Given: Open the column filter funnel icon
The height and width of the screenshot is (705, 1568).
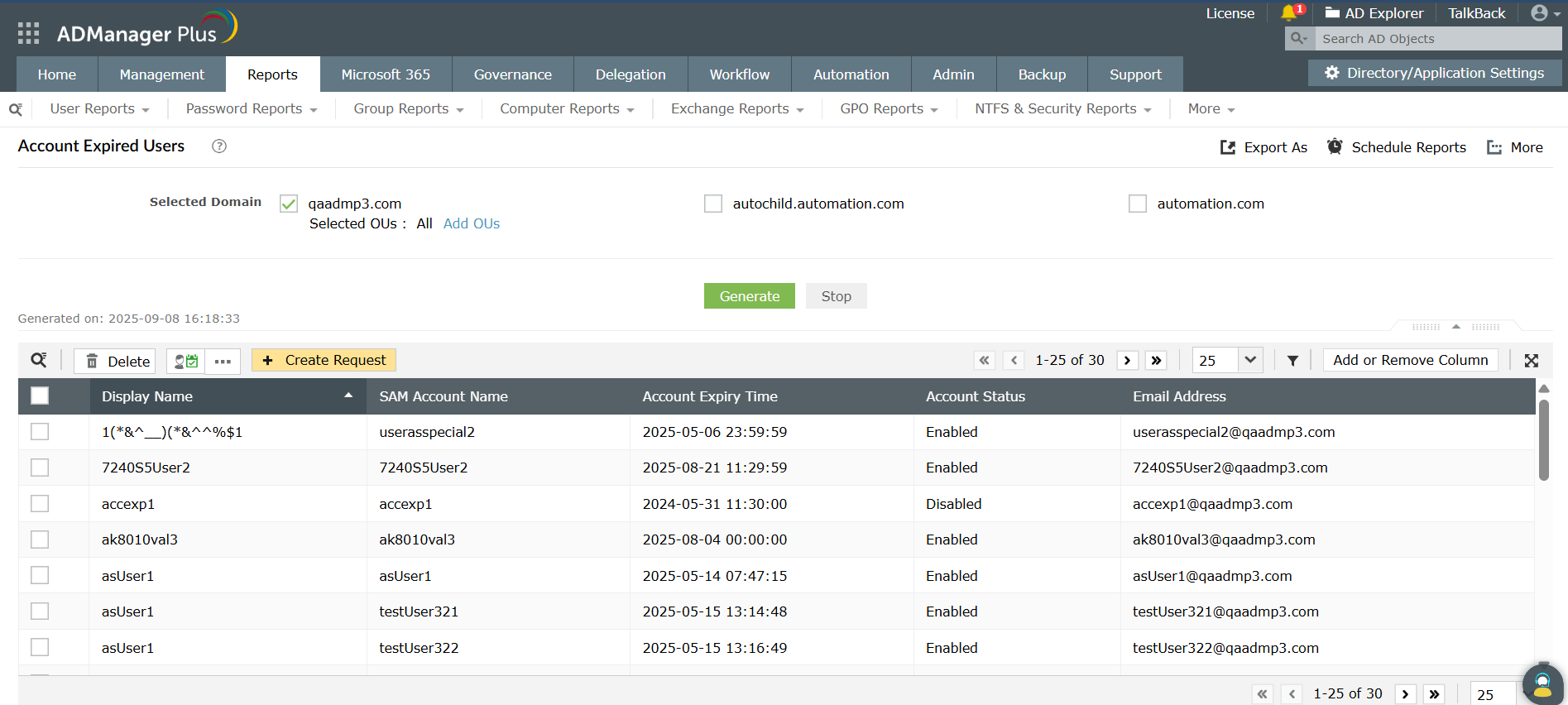Looking at the screenshot, I should point(1292,361).
